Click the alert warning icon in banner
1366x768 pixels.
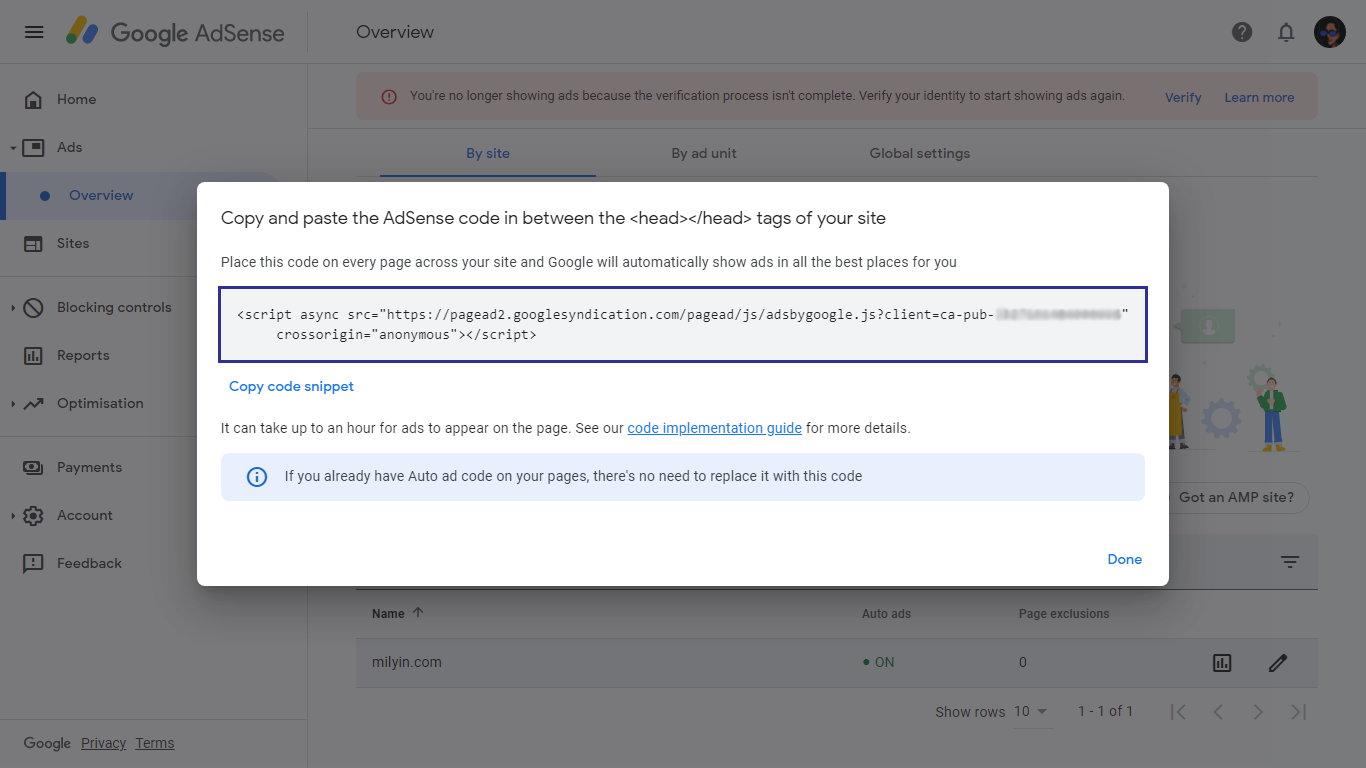pyautogui.click(x=389, y=97)
